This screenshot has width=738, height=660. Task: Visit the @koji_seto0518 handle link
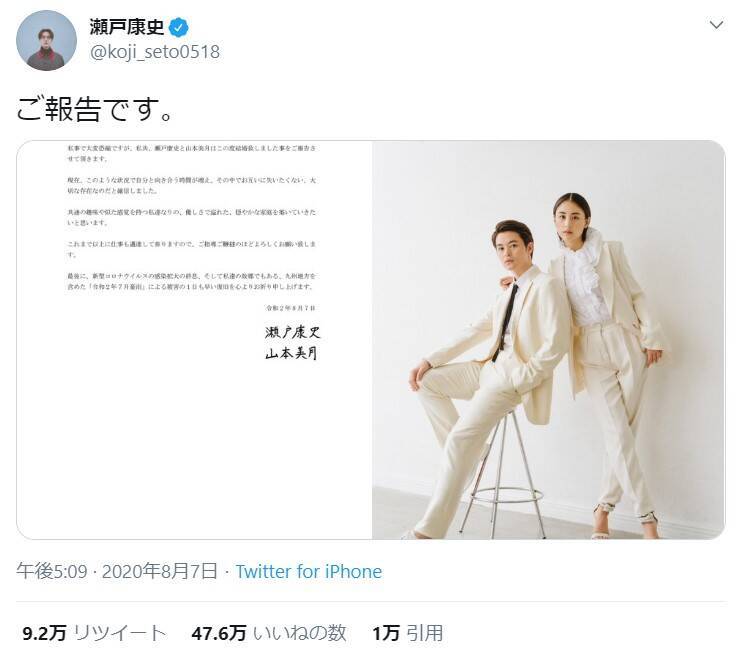click(x=154, y=52)
